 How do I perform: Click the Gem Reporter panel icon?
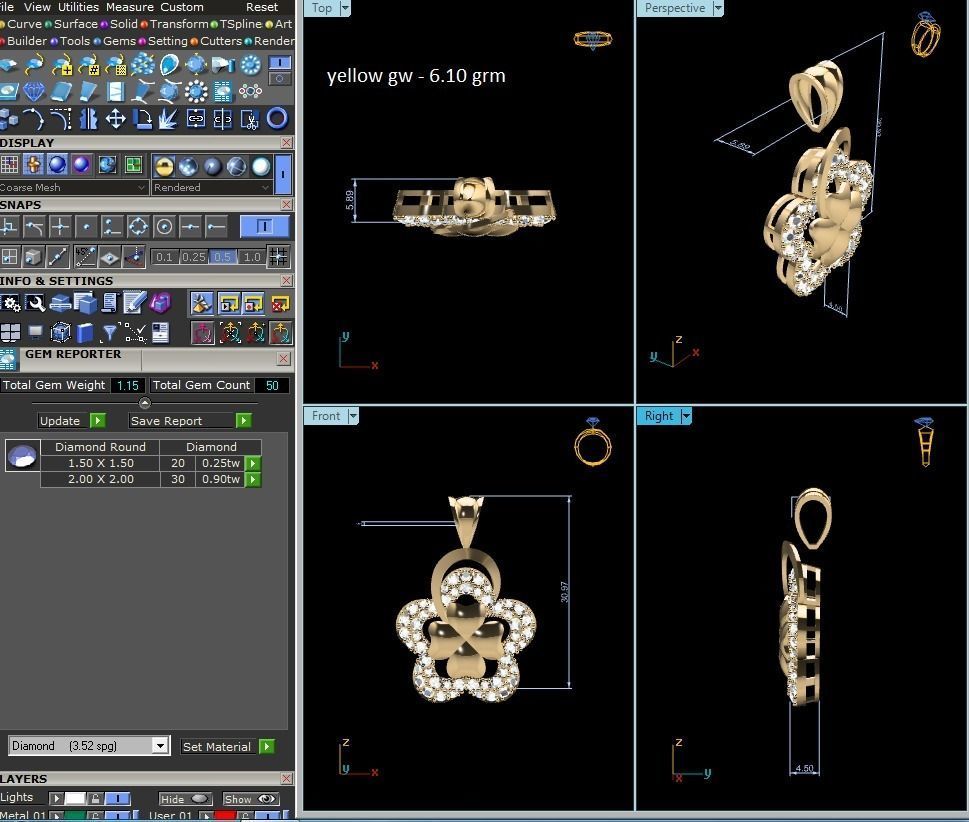click(x=8, y=360)
